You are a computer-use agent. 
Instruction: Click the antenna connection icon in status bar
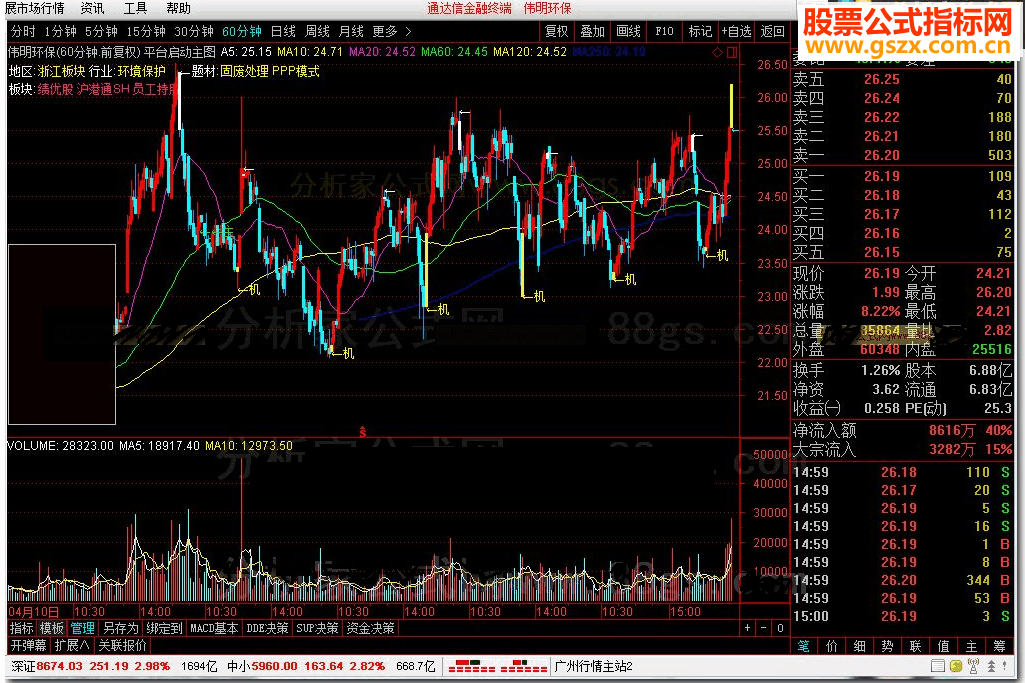coord(973,666)
